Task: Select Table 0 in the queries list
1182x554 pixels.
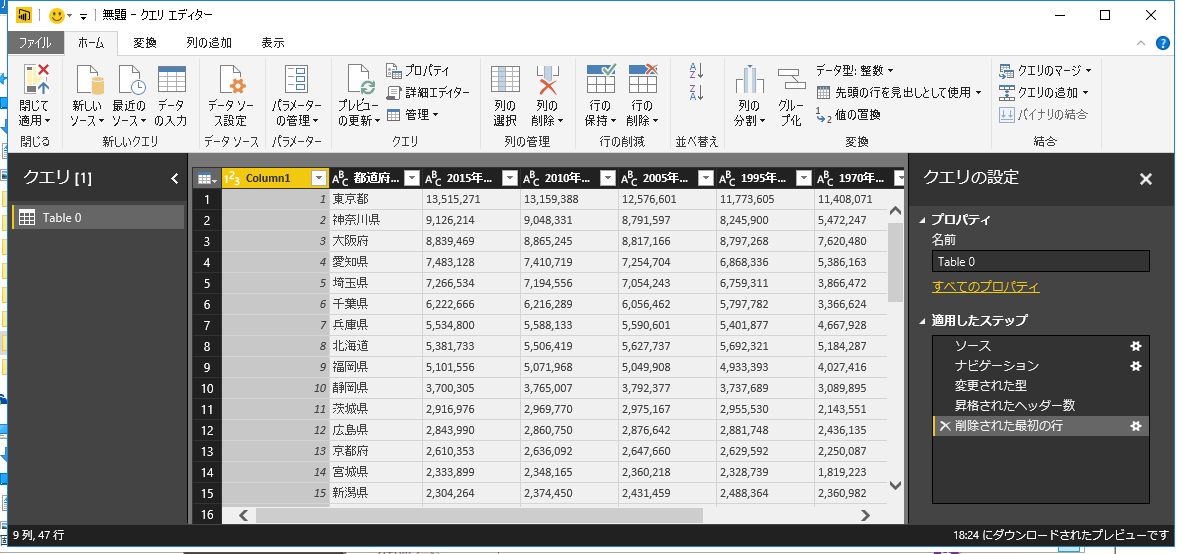Action: (x=98, y=218)
